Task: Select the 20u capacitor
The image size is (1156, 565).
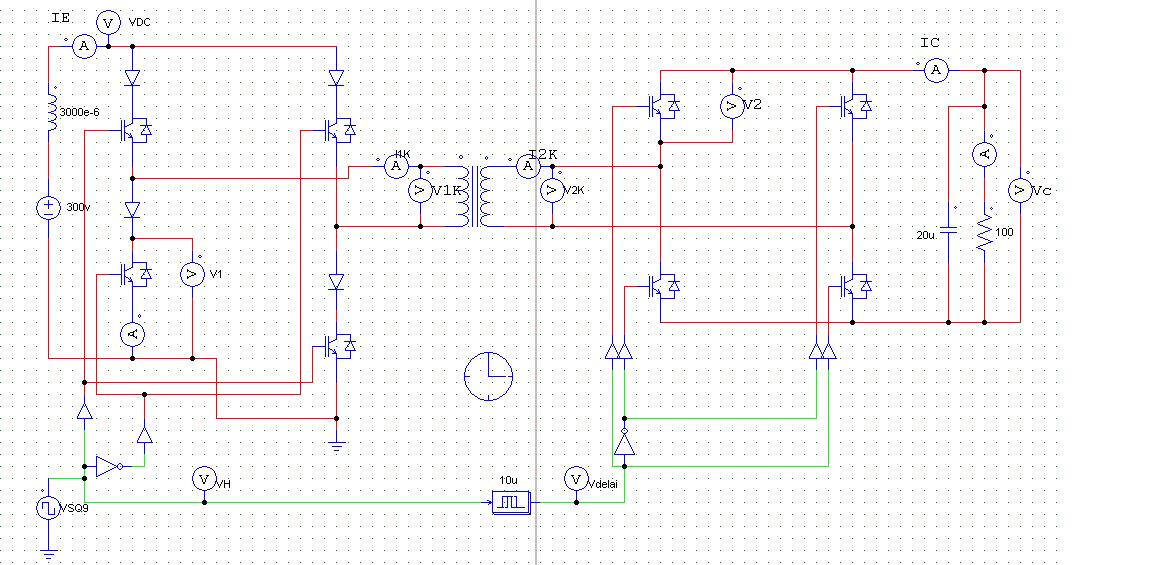Action: 949,230
